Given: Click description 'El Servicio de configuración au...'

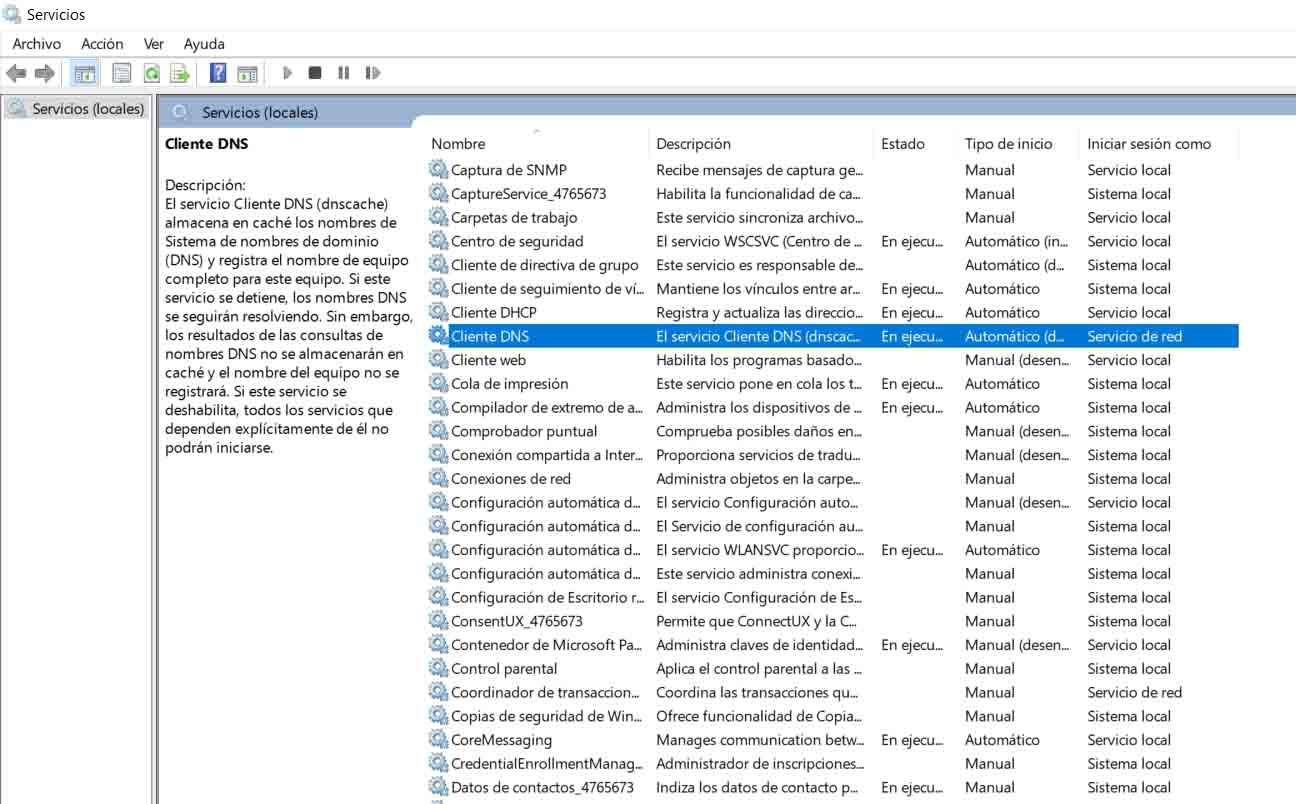Looking at the screenshot, I should click(759, 526).
